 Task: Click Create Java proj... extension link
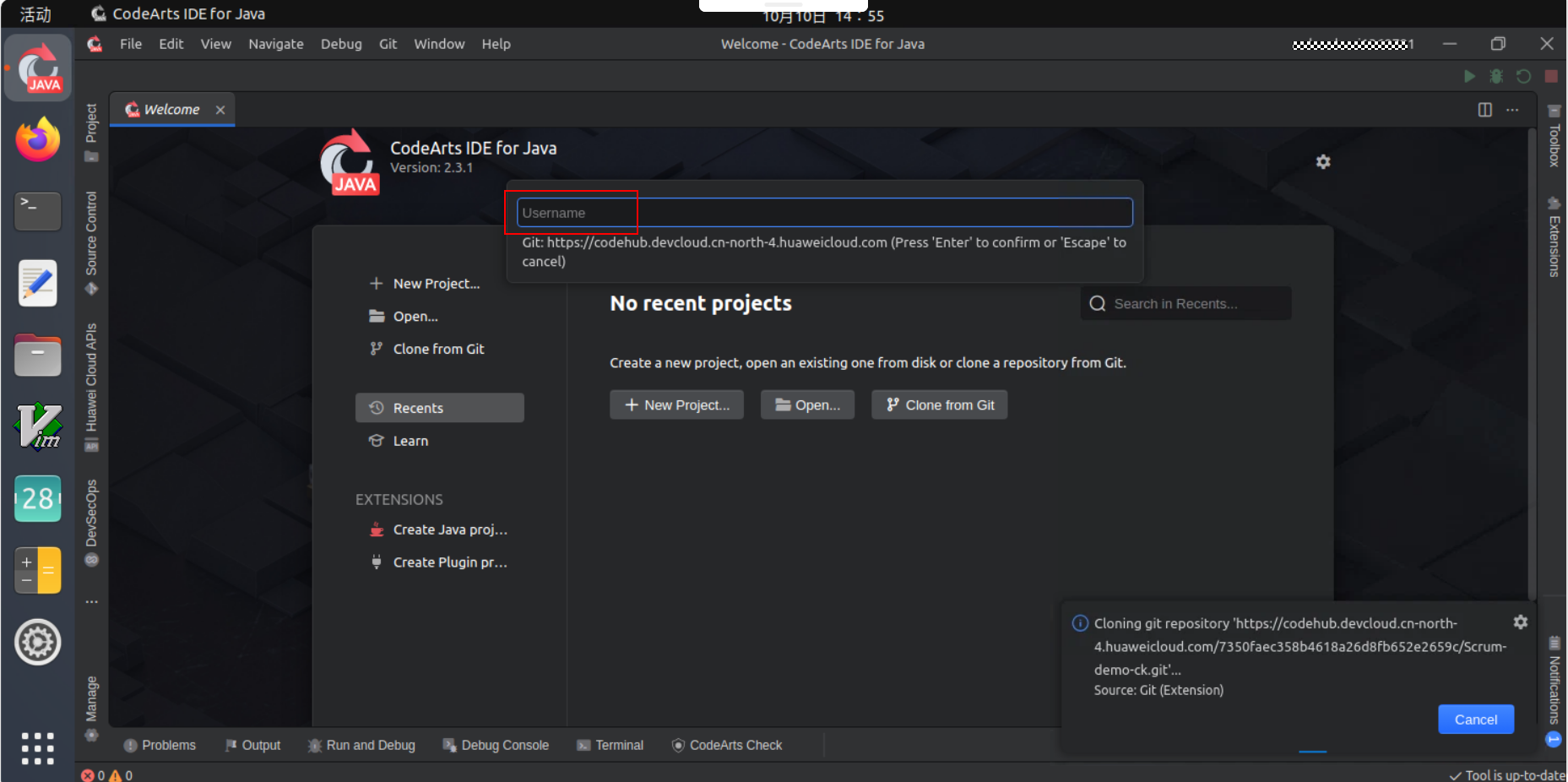pos(439,529)
